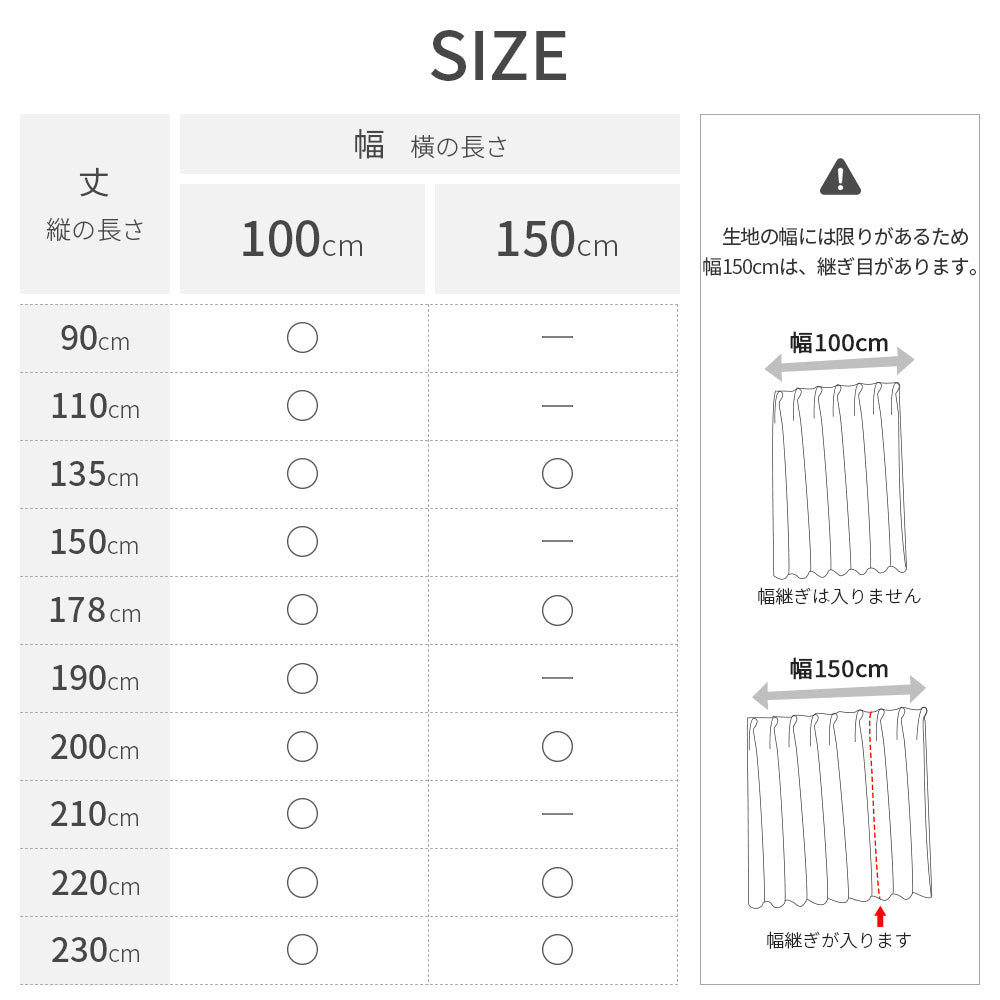Select the circle for 230cm length, 150cm width
1000x1000 pixels.
click(x=557, y=950)
